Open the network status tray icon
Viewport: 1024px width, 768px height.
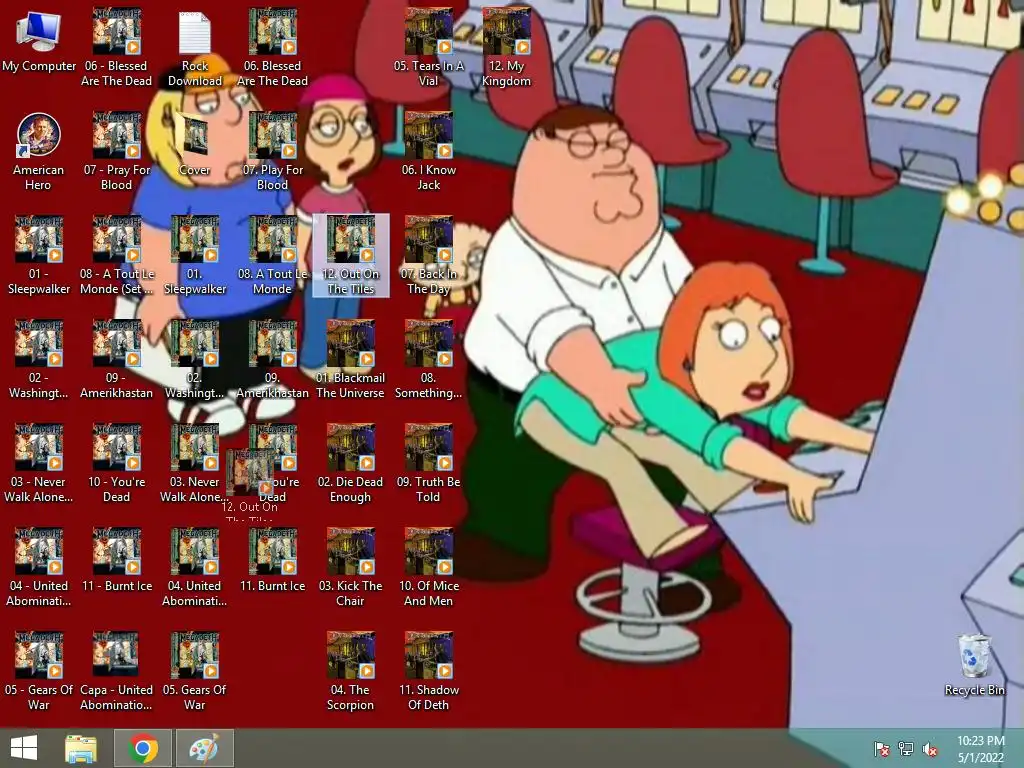click(x=906, y=749)
